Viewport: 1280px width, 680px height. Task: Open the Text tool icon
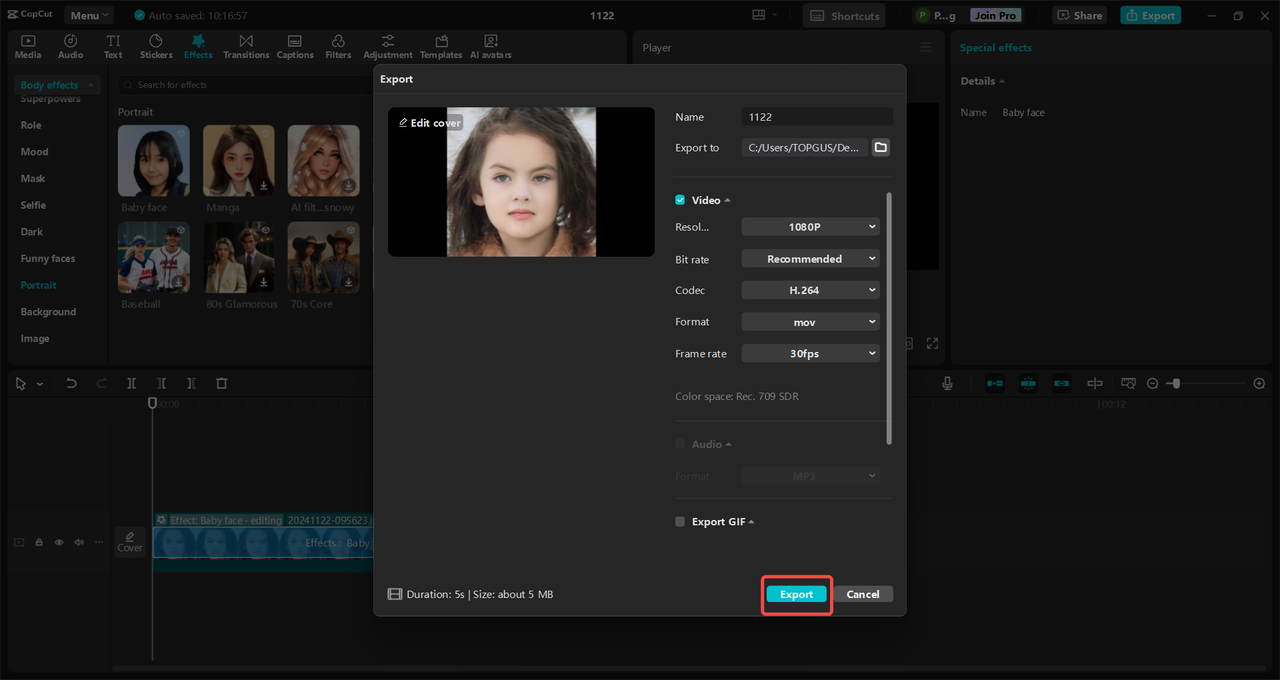(113, 46)
